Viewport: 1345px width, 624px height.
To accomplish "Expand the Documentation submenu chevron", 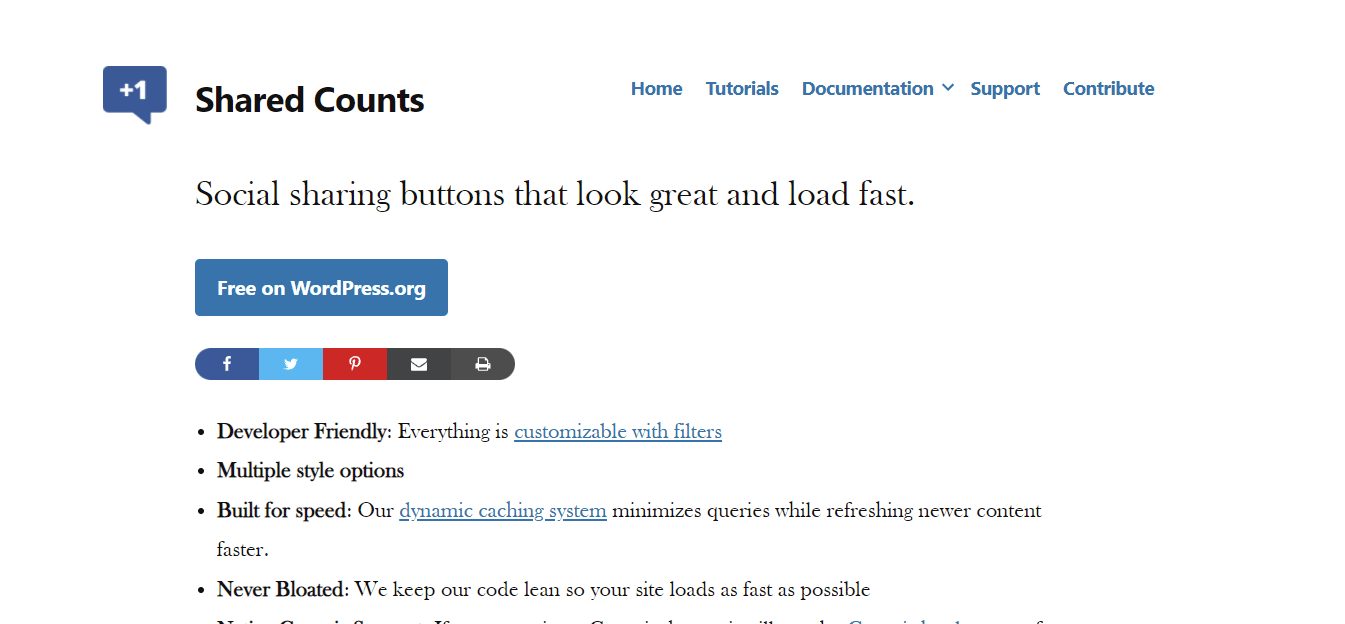I will (x=948, y=89).
